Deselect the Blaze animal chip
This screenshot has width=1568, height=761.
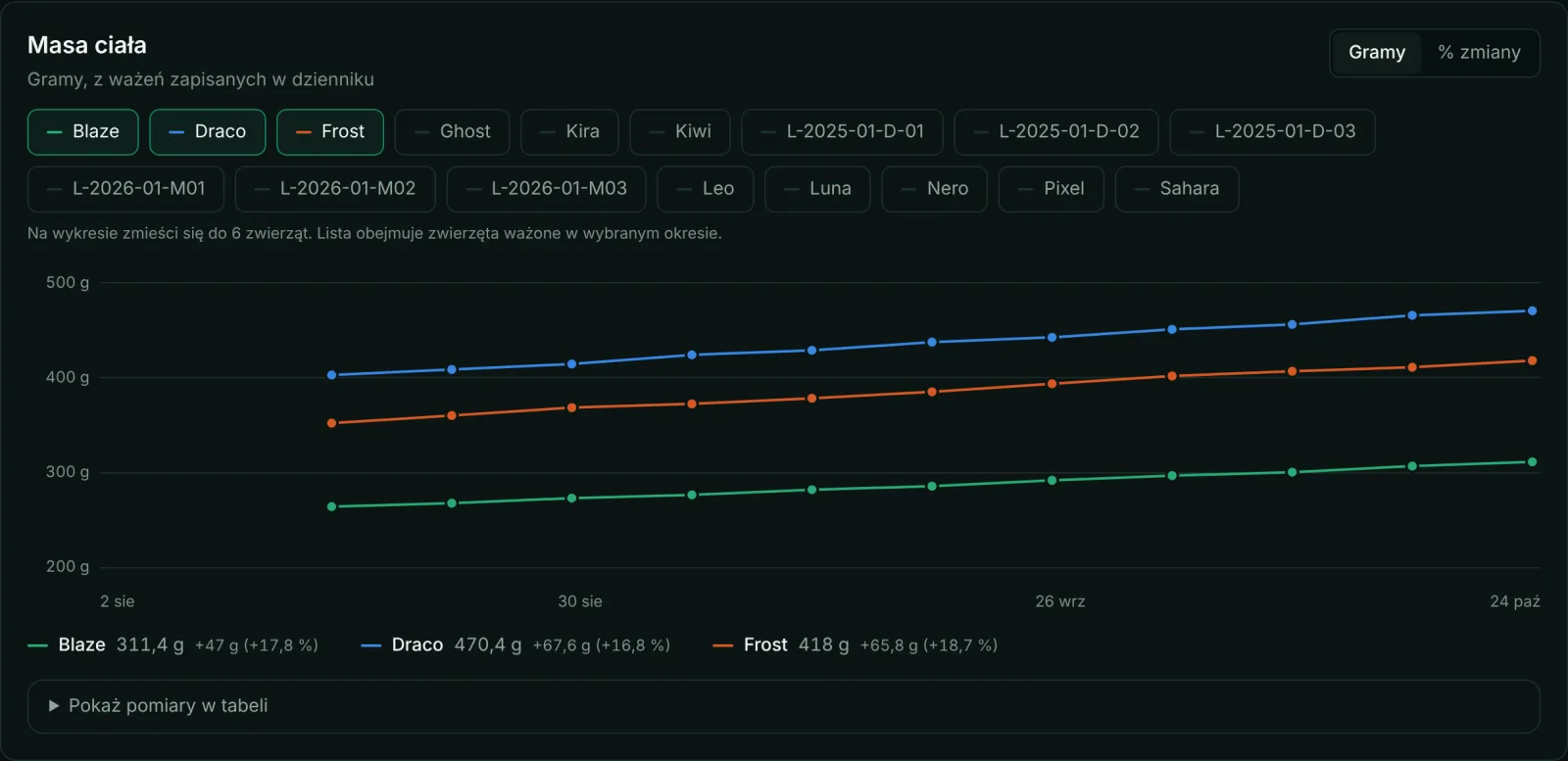[x=83, y=132]
